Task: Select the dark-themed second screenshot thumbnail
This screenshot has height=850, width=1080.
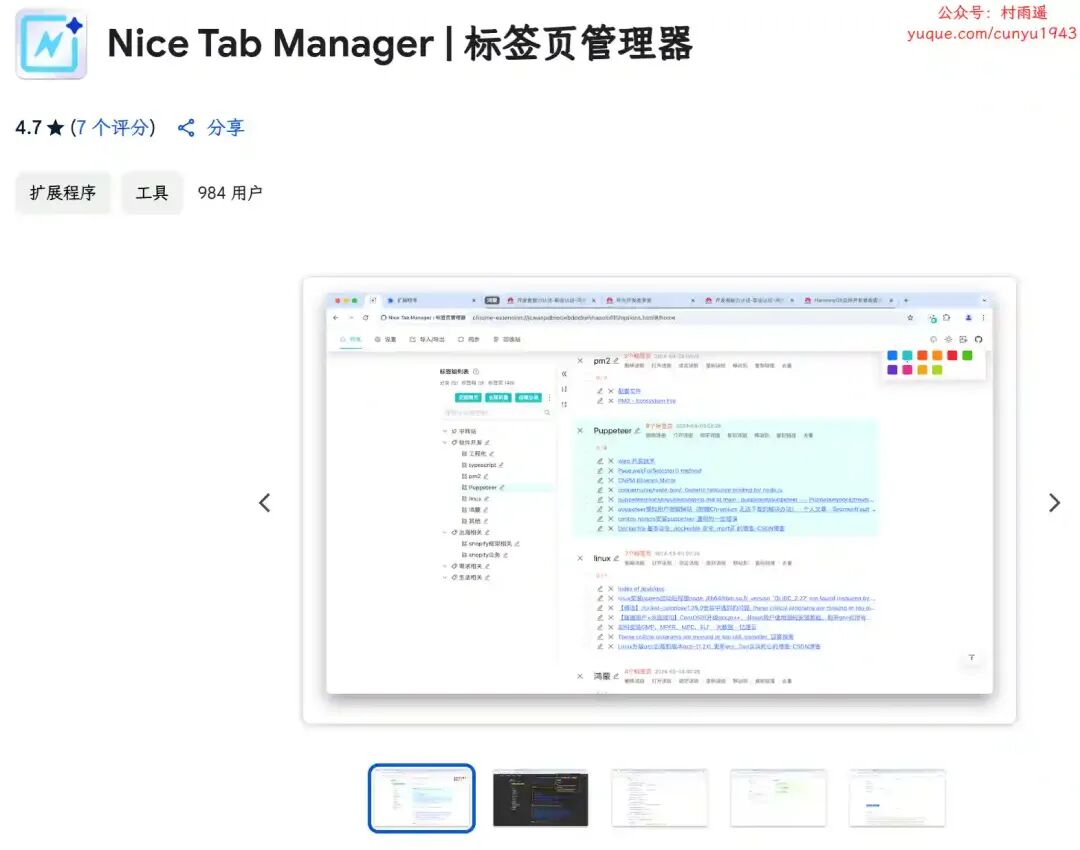Action: (541, 798)
